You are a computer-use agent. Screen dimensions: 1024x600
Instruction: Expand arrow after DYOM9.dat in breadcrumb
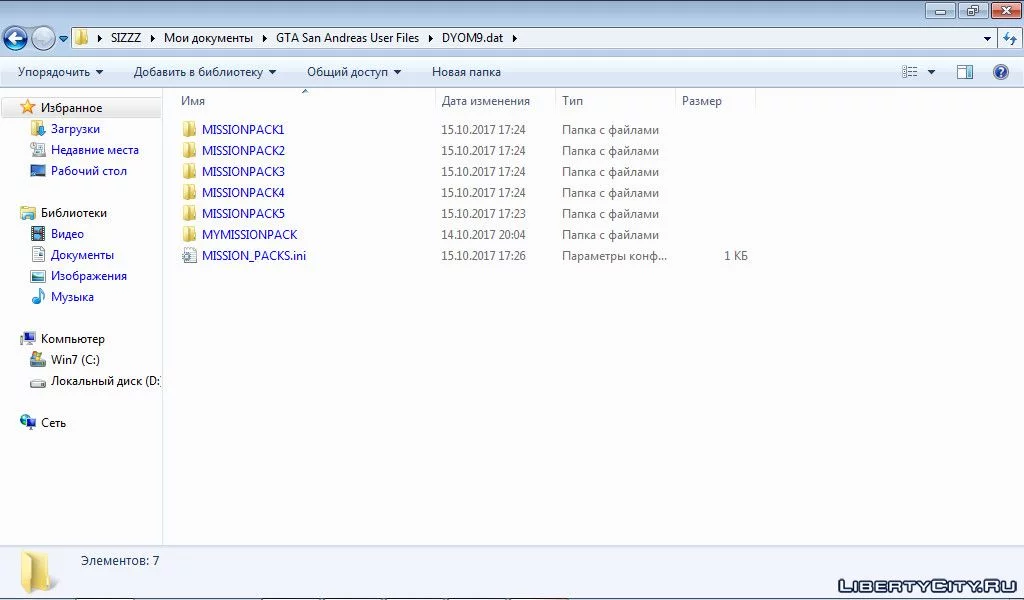(x=515, y=39)
